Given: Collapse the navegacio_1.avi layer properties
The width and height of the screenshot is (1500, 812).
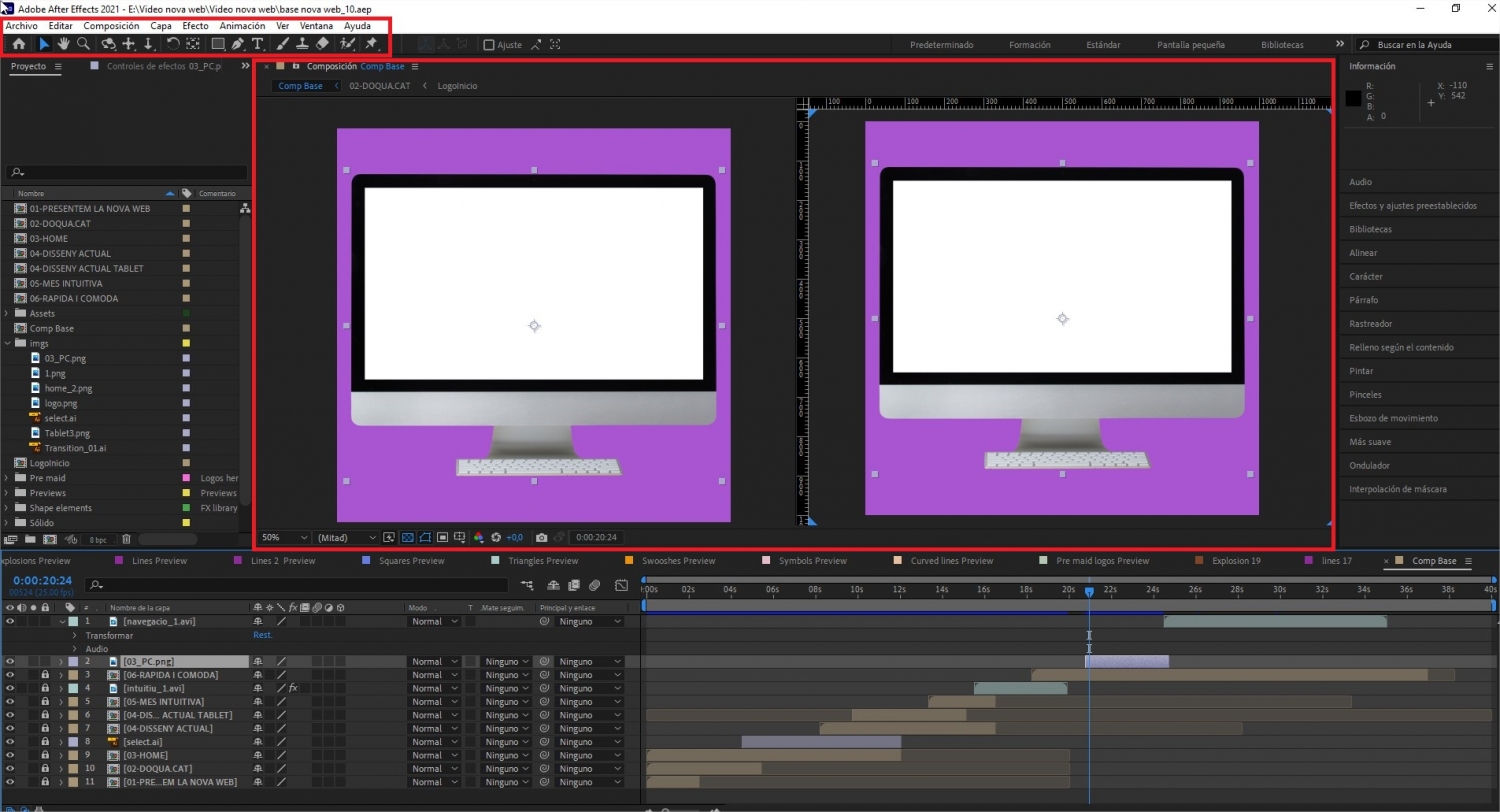Looking at the screenshot, I should point(63,621).
